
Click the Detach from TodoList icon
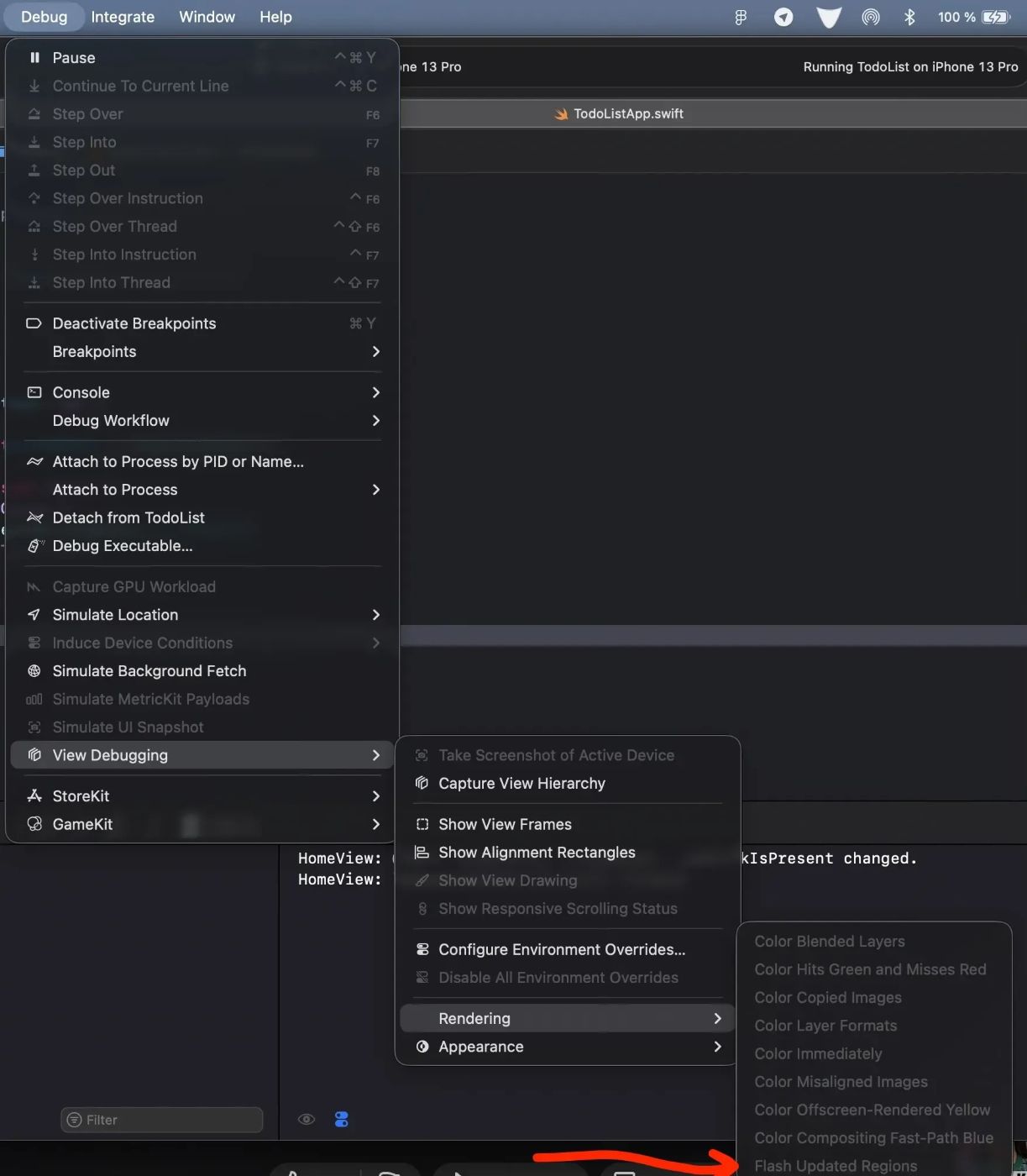coord(34,518)
